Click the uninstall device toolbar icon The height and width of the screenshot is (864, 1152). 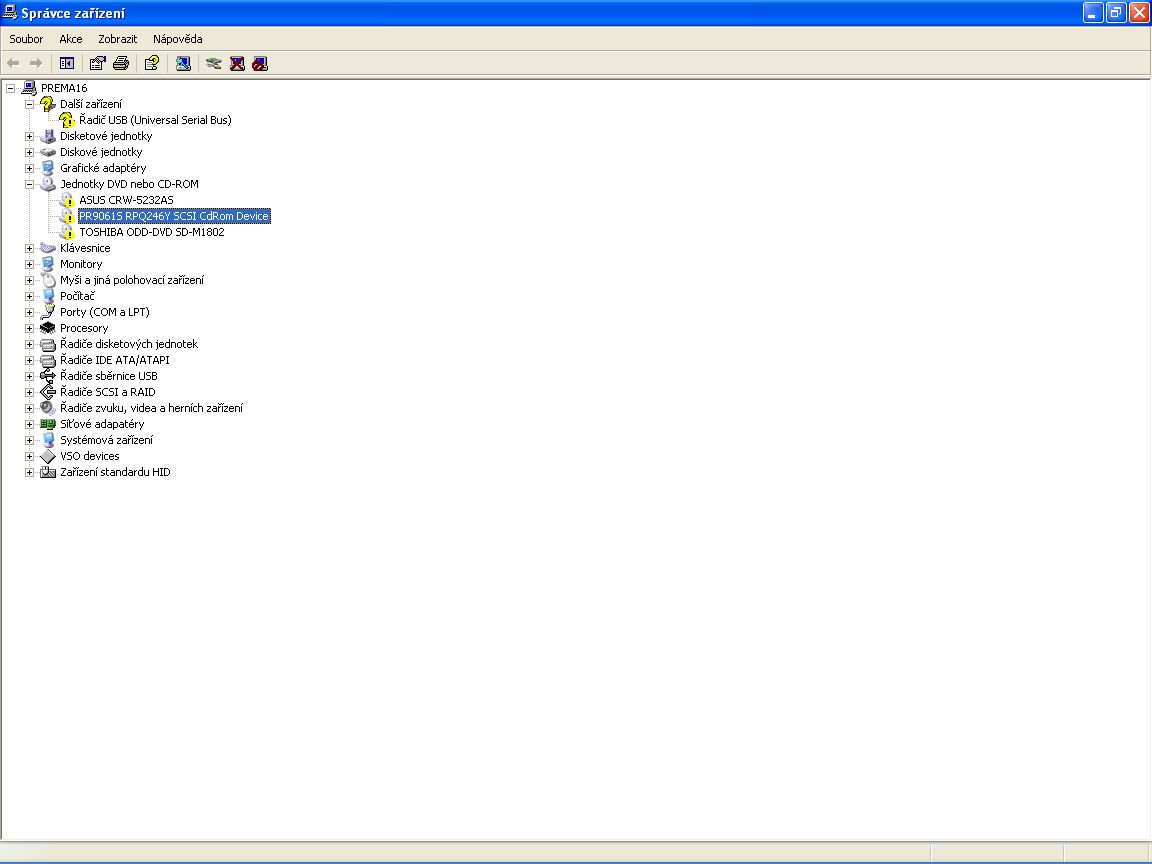pos(237,64)
